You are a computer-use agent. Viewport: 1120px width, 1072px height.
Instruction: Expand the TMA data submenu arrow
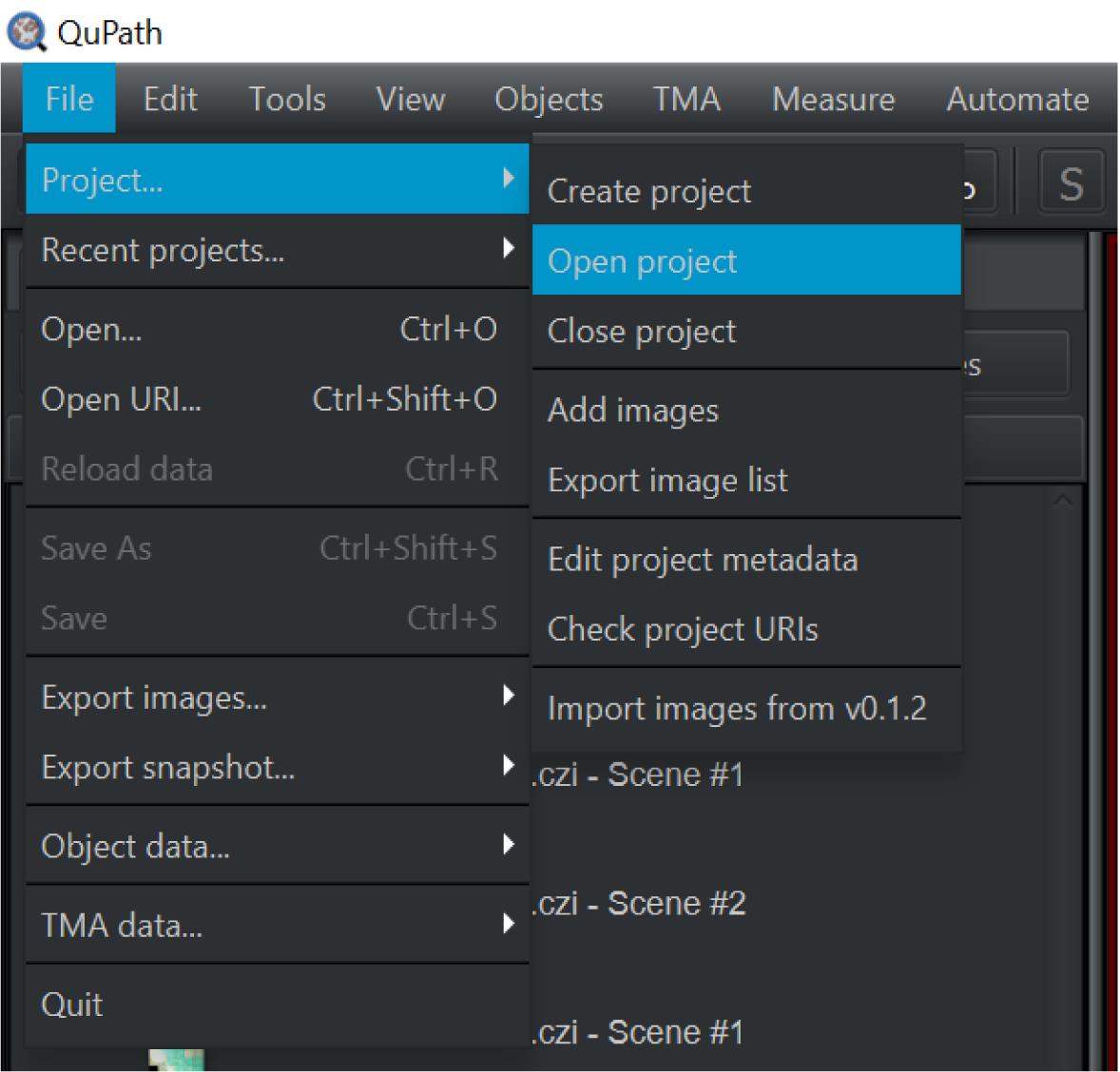(509, 923)
